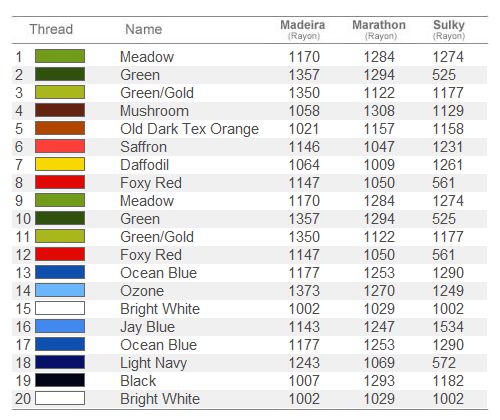Select the Jay Blue color swatch
Viewport: 500px width, 420px height.
(x=60, y=326)
